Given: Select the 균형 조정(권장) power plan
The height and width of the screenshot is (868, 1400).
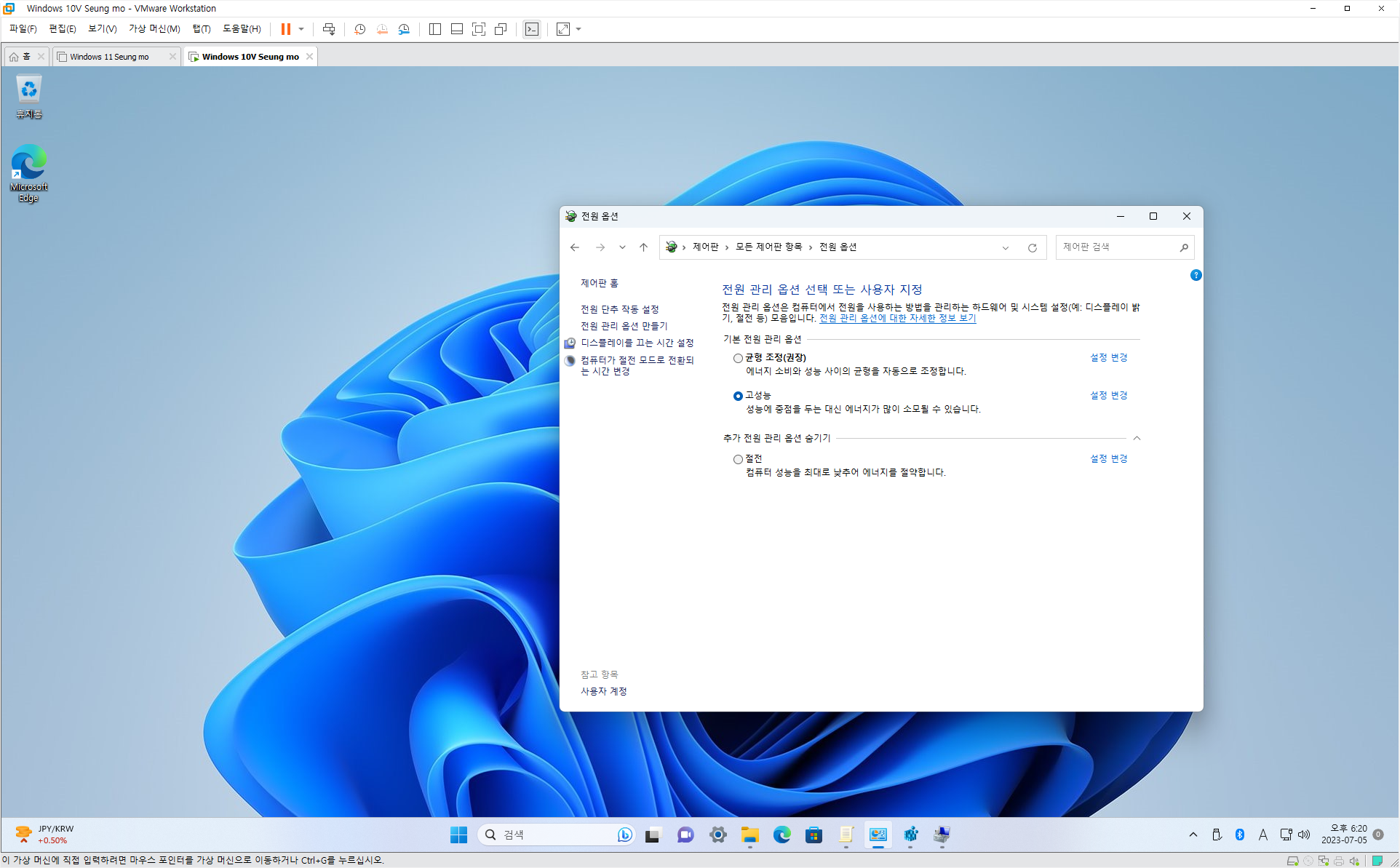Looking at the screenshot, I should 738,358.
